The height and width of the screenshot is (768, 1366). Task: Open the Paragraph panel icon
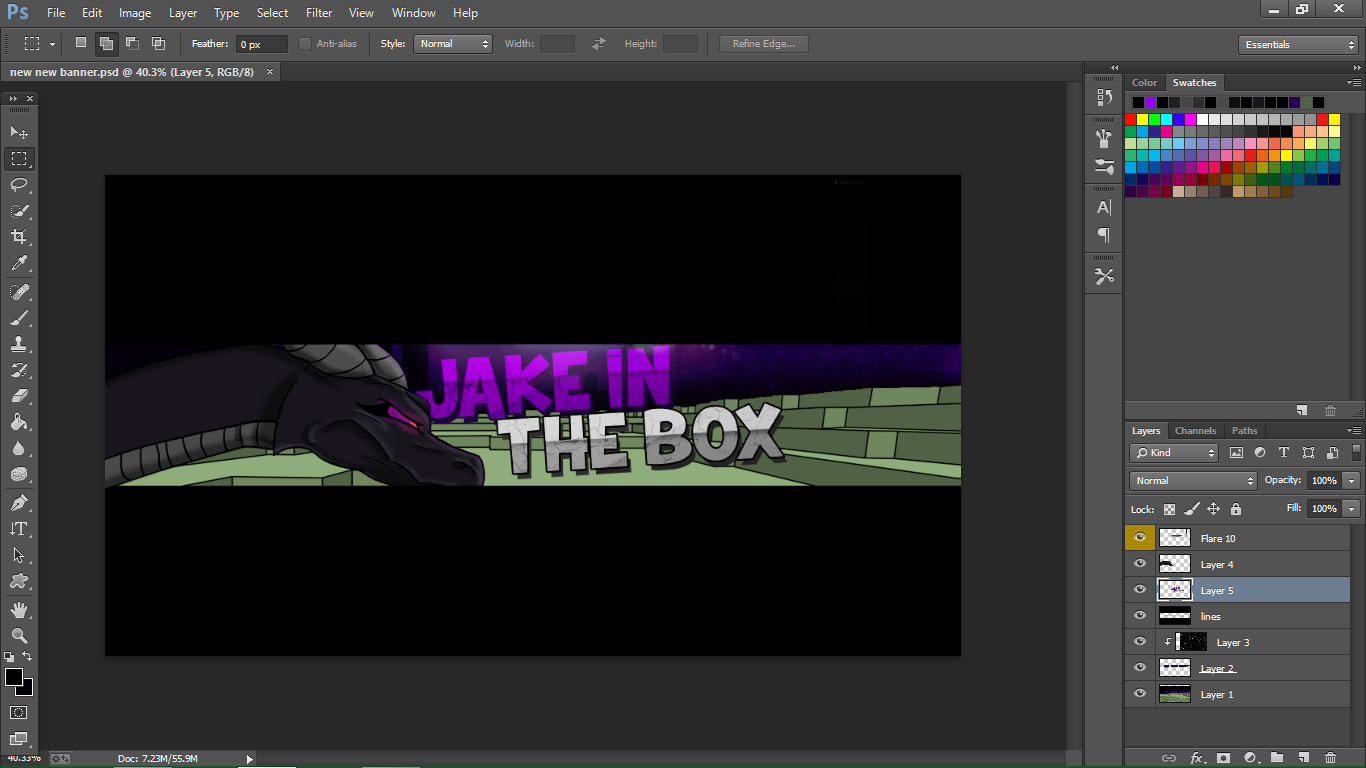click(1104, 235)
